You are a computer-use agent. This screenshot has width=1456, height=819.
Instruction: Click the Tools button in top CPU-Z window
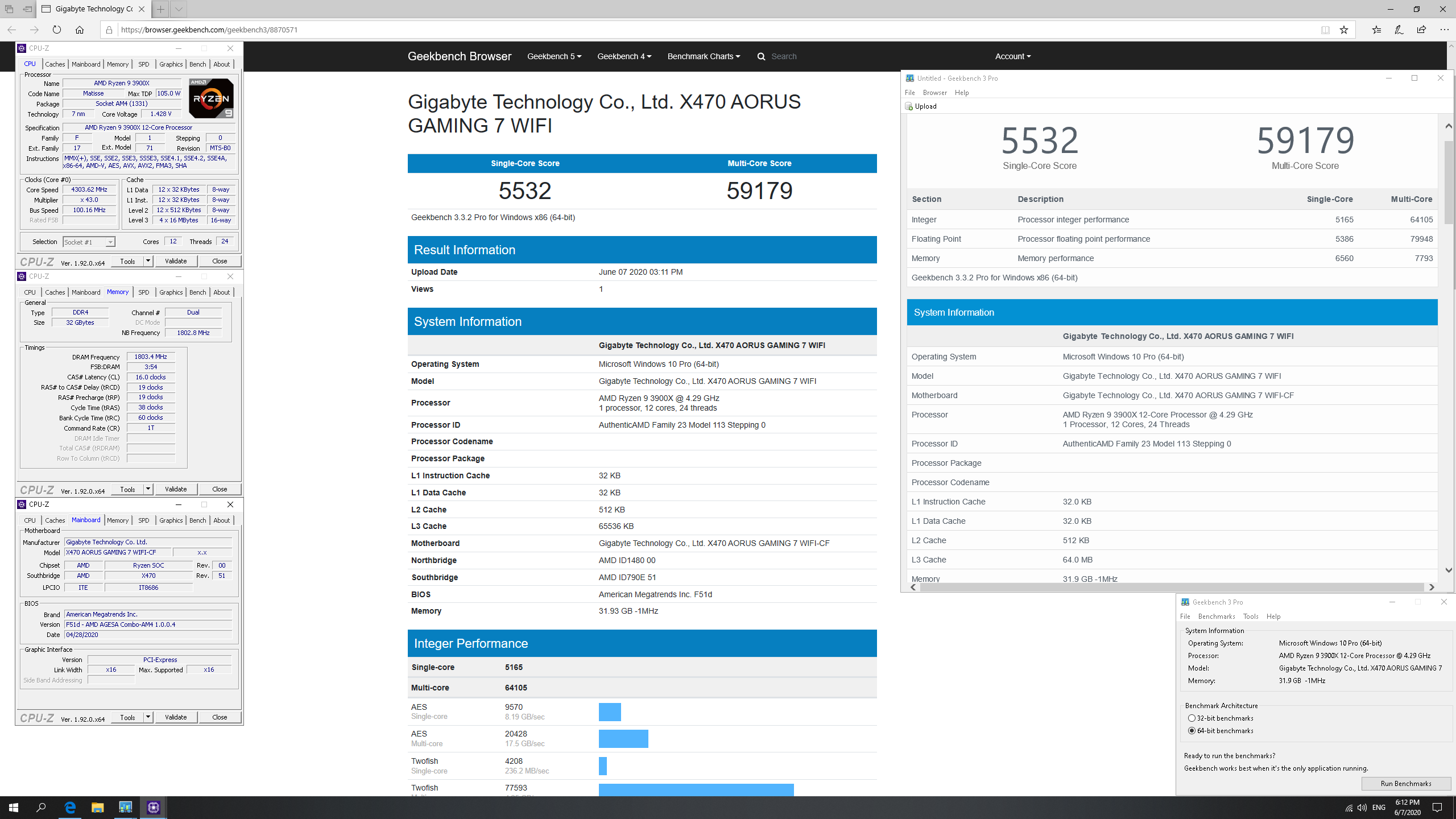pos(128,261)
